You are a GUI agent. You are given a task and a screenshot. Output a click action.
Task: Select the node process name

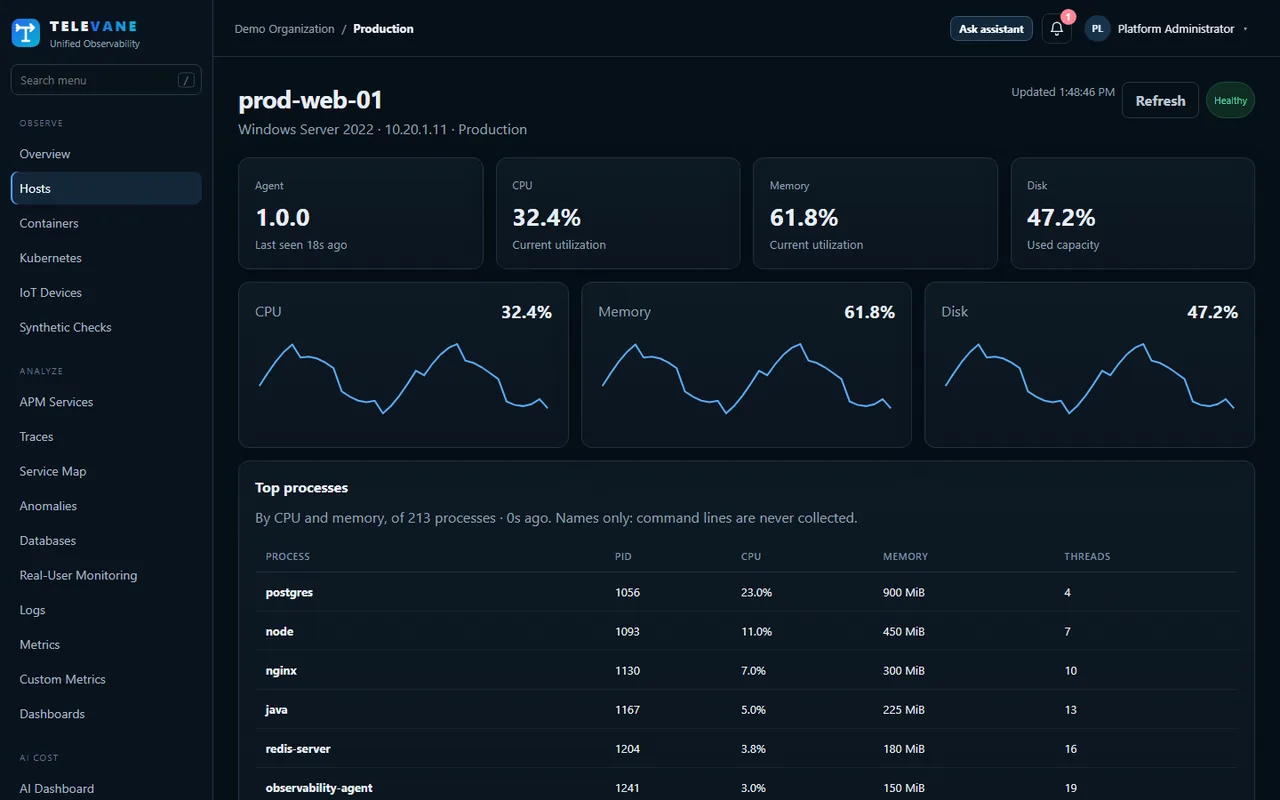280,632
